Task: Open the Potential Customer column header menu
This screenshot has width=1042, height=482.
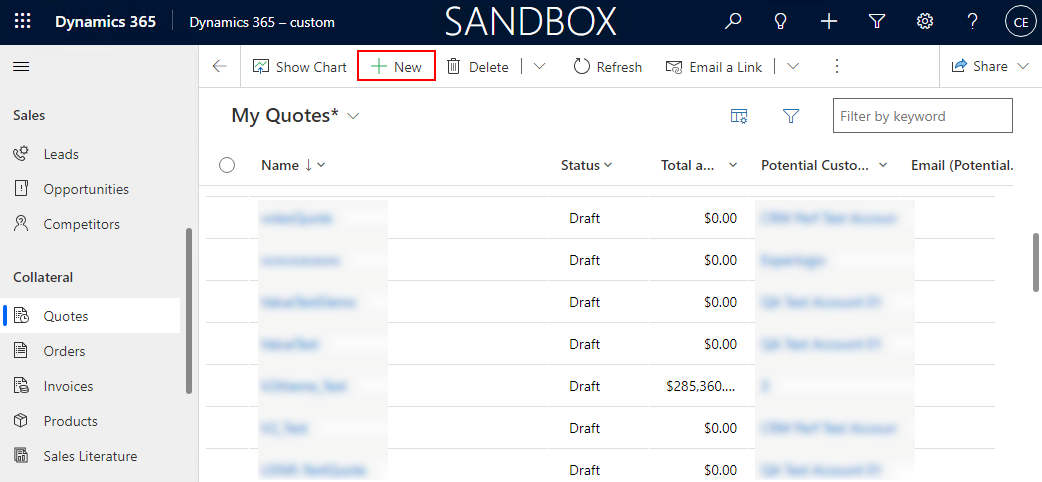Action: click(x=824, y=165)
